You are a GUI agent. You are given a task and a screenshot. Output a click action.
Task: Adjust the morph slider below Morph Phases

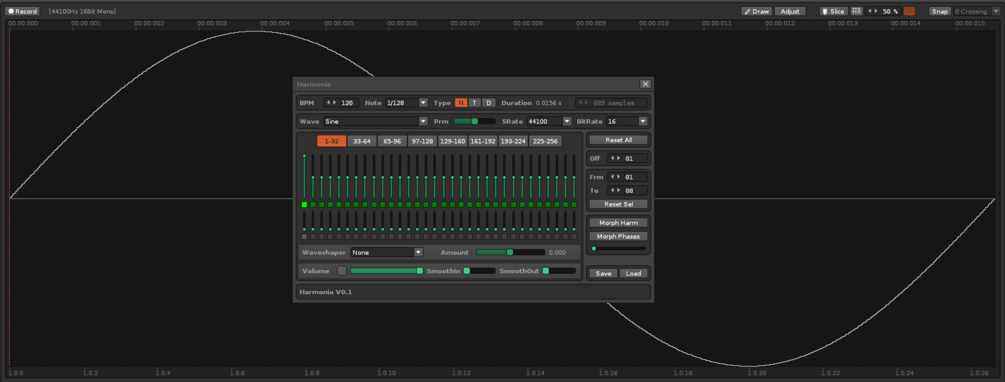point(619,249)
